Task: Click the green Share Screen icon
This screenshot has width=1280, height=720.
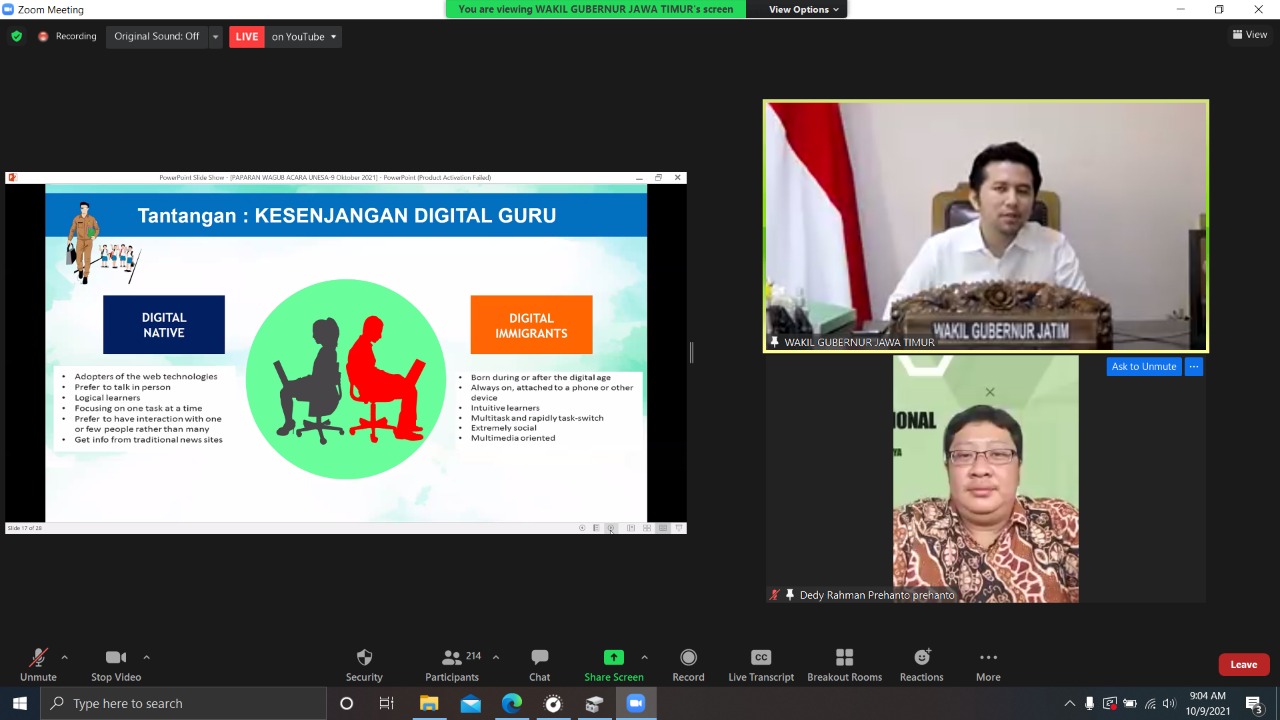Action: (613, 657)
